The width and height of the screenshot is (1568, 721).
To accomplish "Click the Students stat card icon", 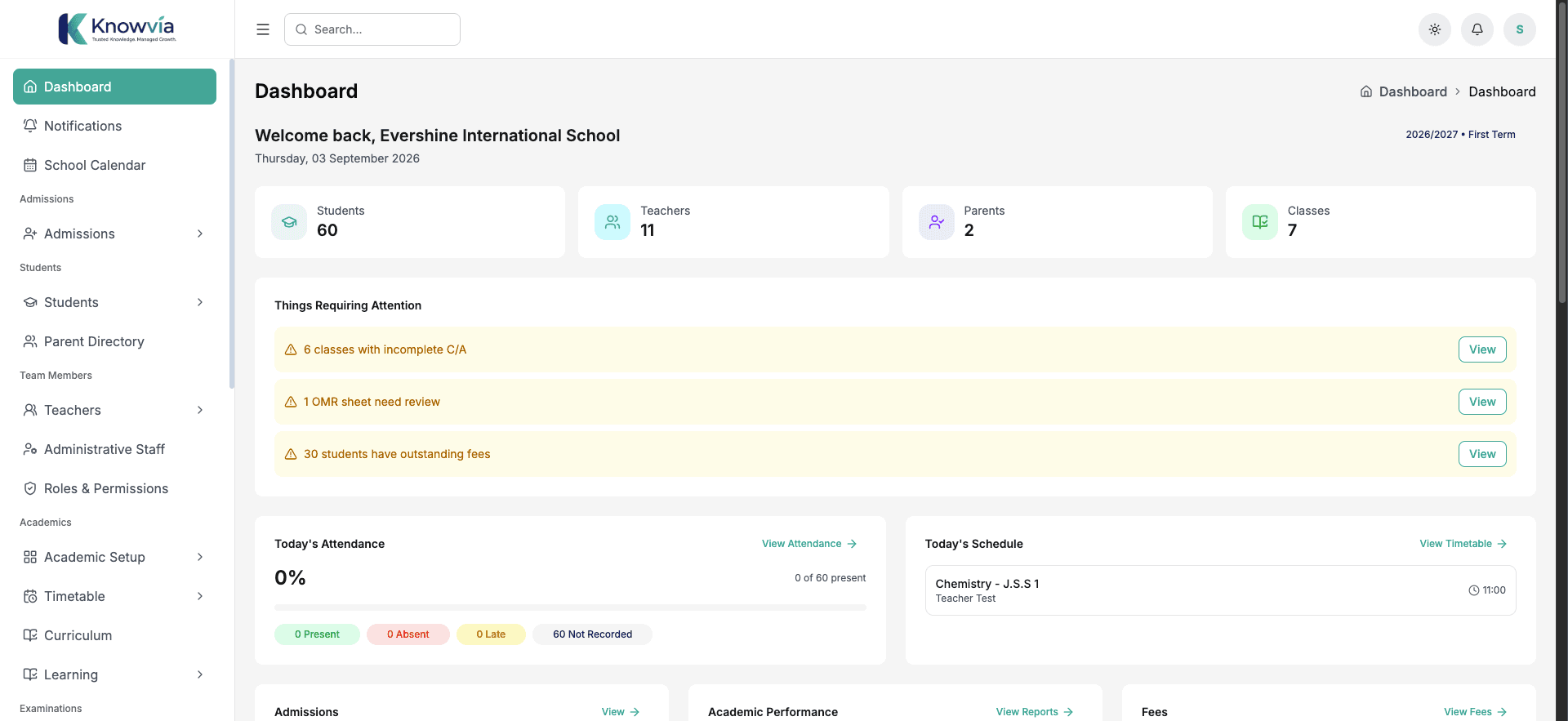I will 289,222.
